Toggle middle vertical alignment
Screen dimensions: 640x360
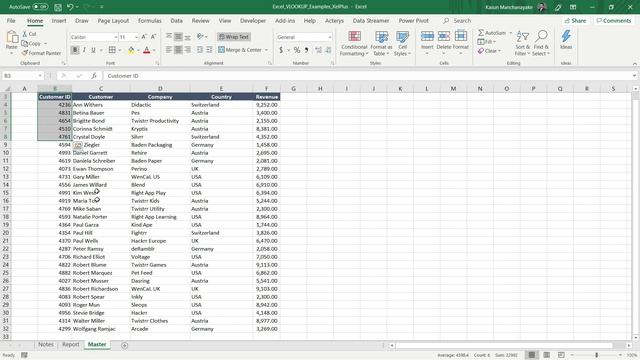click(178, 37)
